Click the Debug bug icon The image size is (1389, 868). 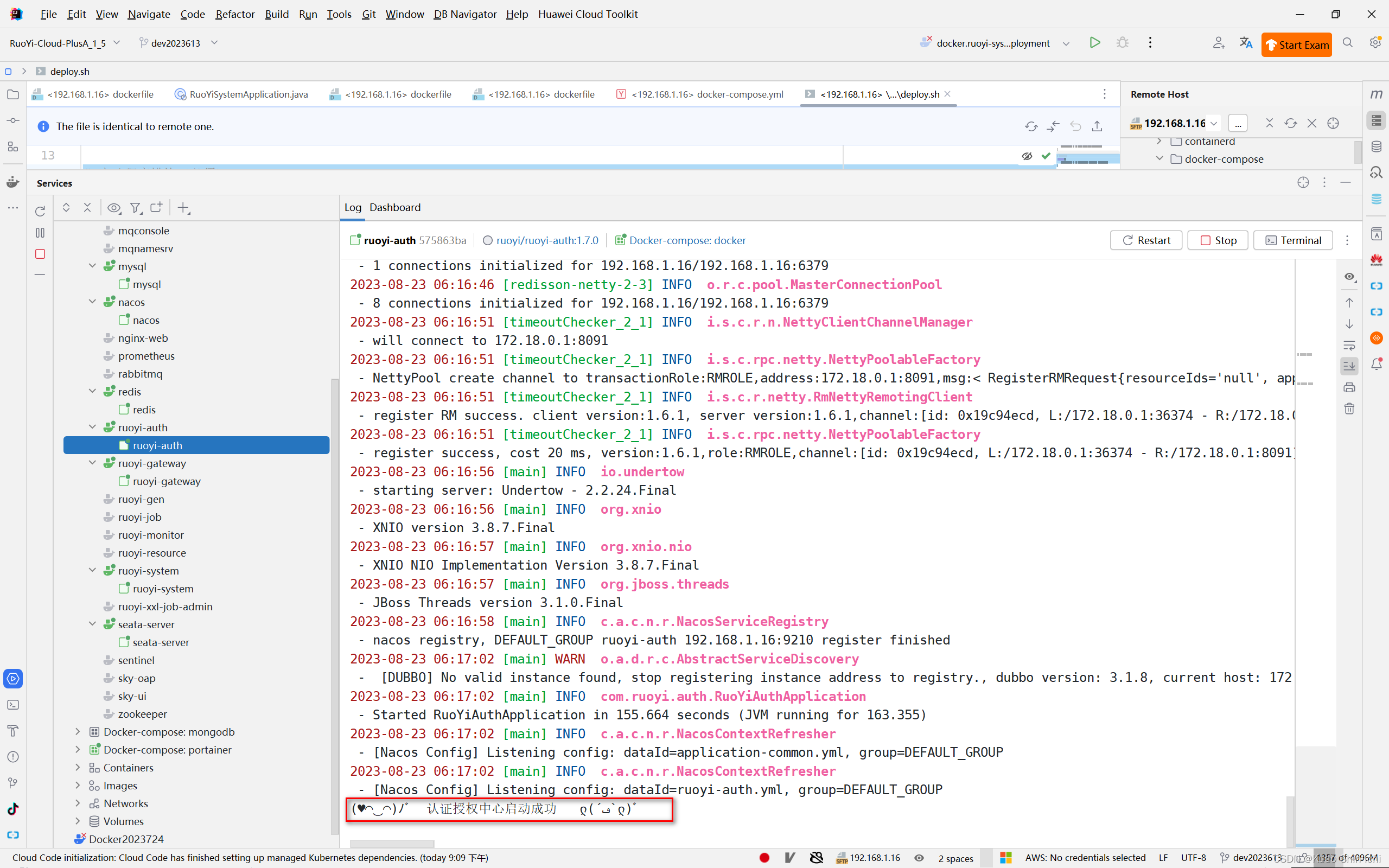coord(1122,42)
